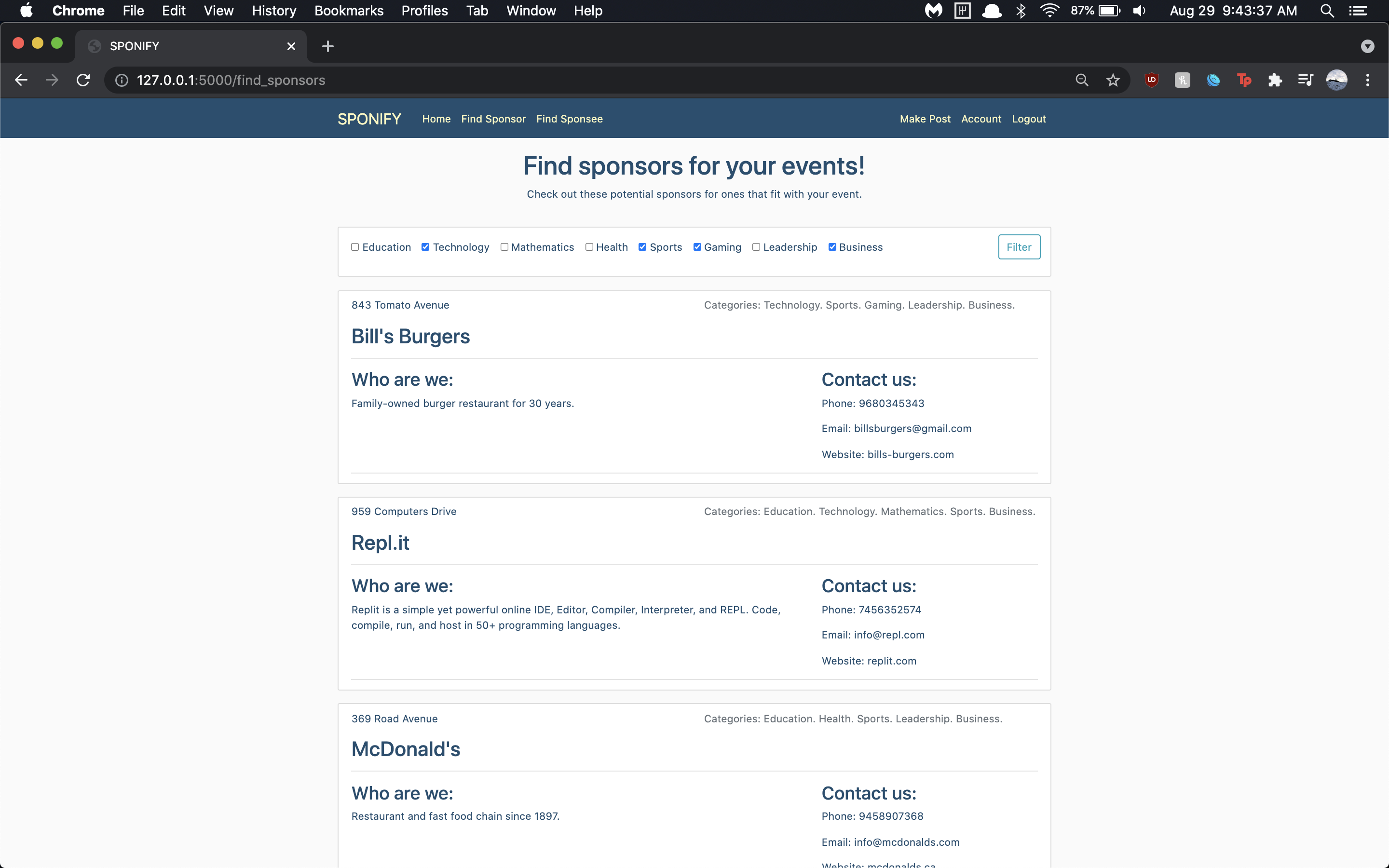Click the Chrome profile avatar icon
The image size is (1389, 868).
(1336, 80)
